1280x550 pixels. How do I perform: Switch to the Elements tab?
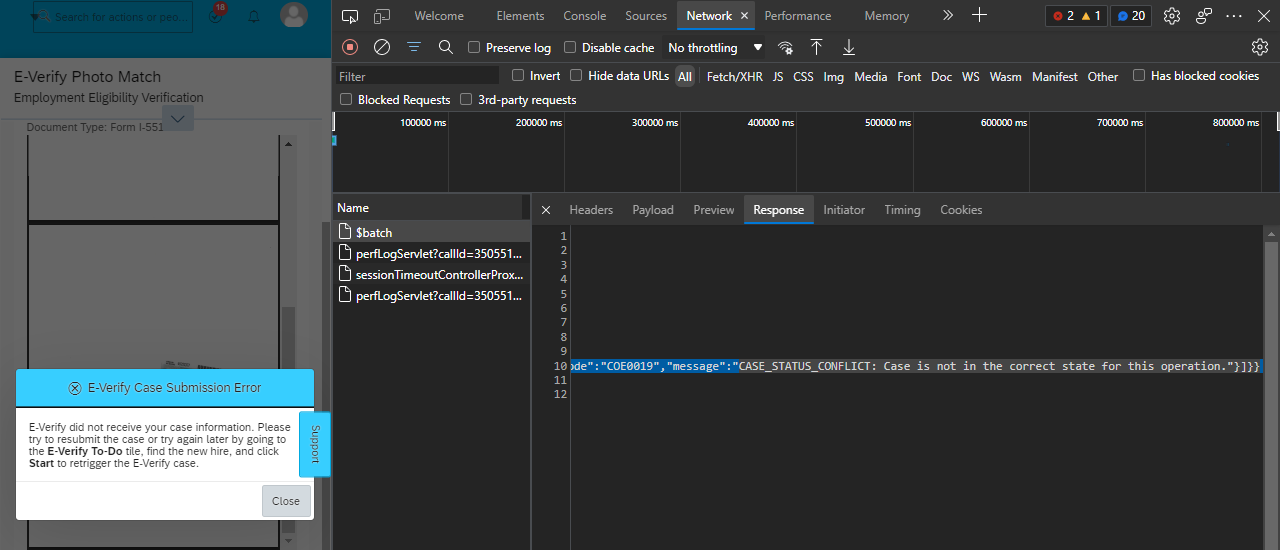coord(520,16)
